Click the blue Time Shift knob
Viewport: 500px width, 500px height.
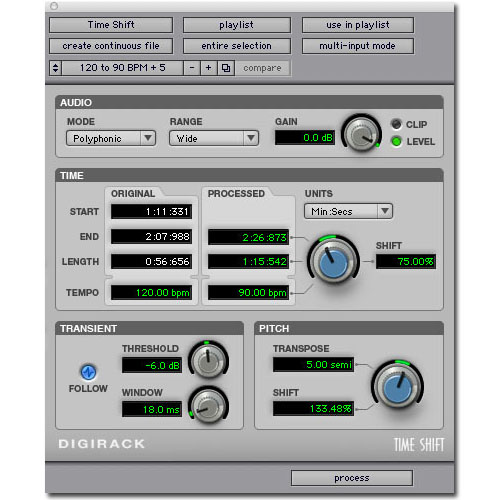(x=333, y=262)
